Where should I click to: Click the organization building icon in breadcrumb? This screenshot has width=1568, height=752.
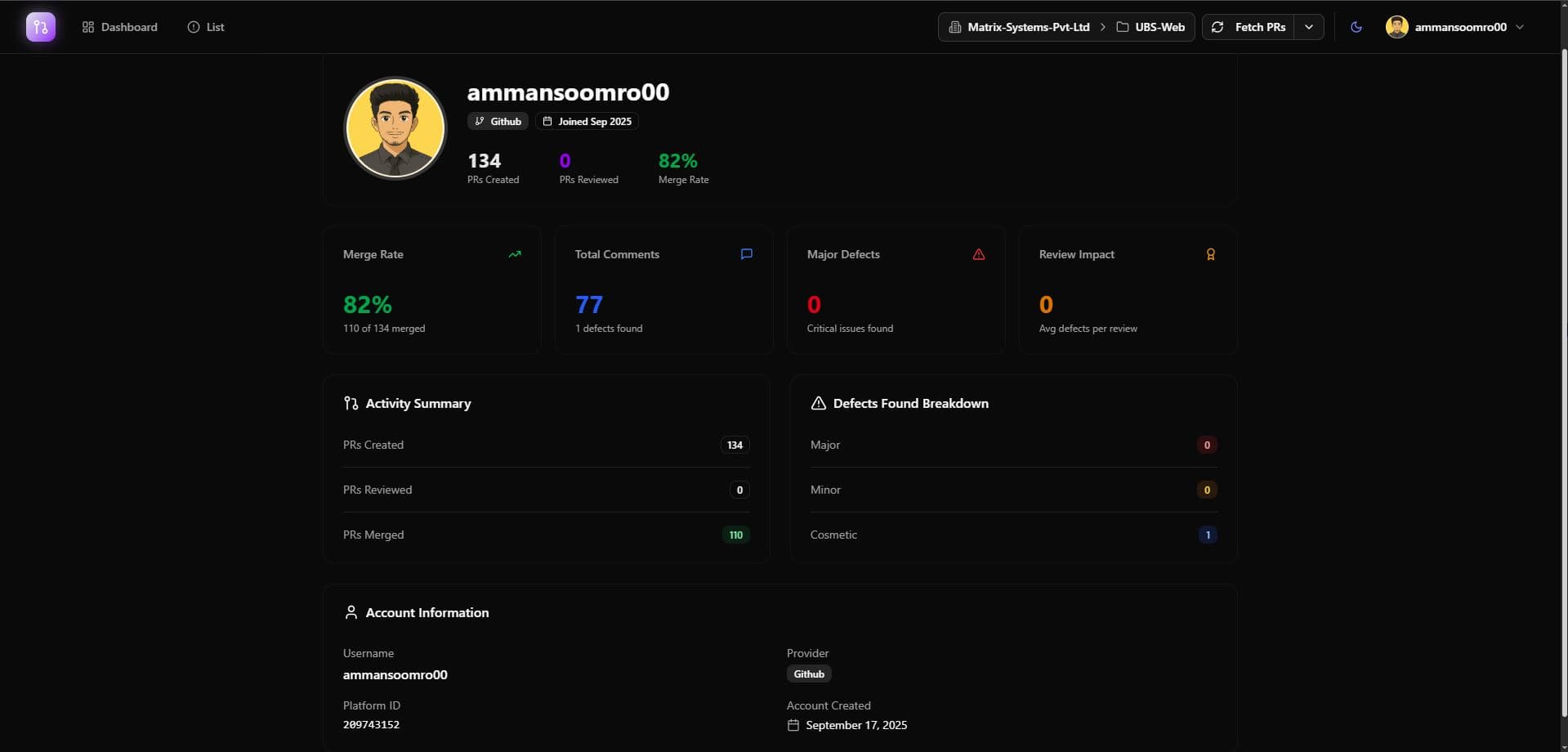click(954, 27)
